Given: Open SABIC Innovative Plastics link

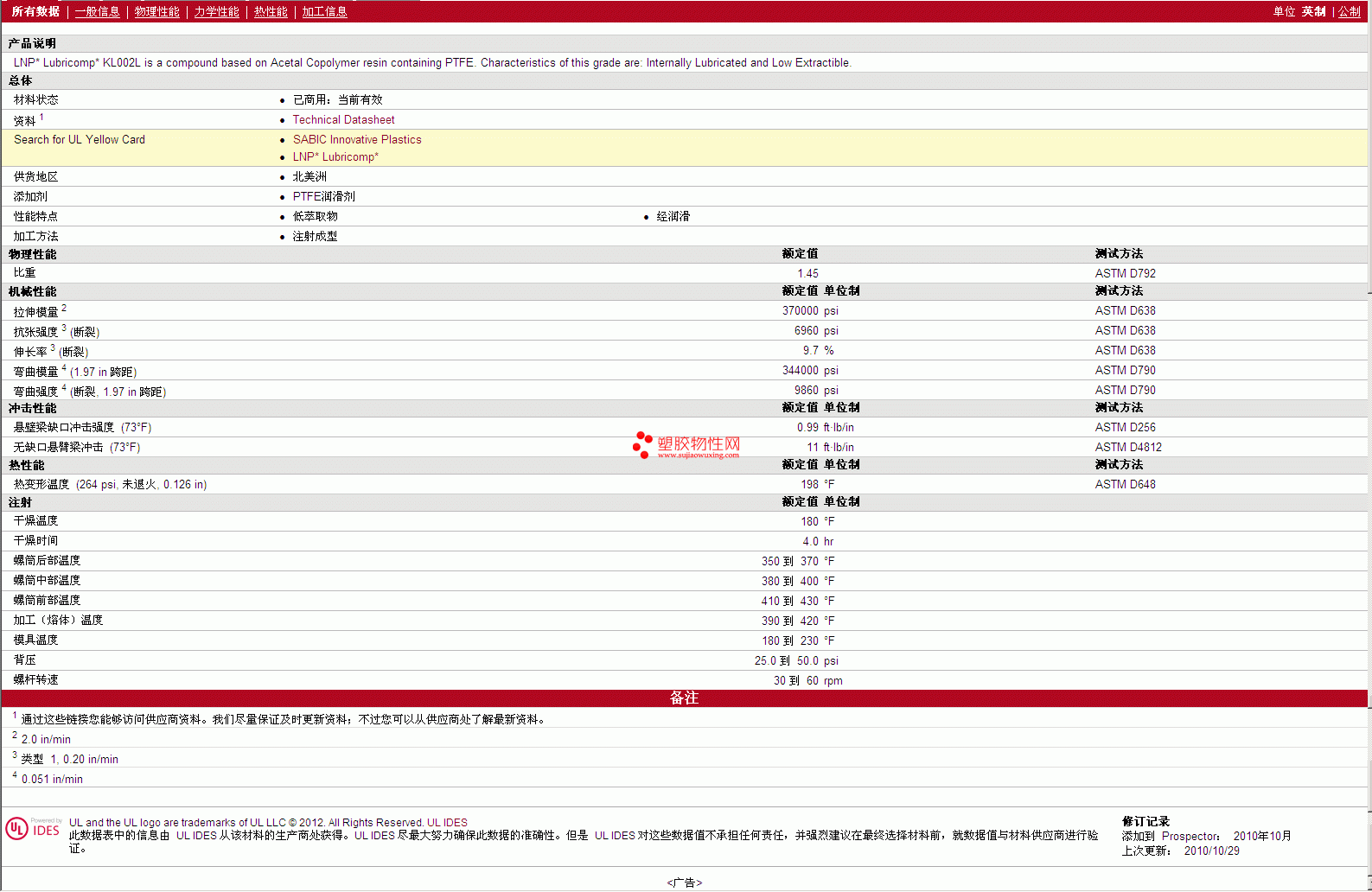Looking at the screenshot, I should point(357,140).
